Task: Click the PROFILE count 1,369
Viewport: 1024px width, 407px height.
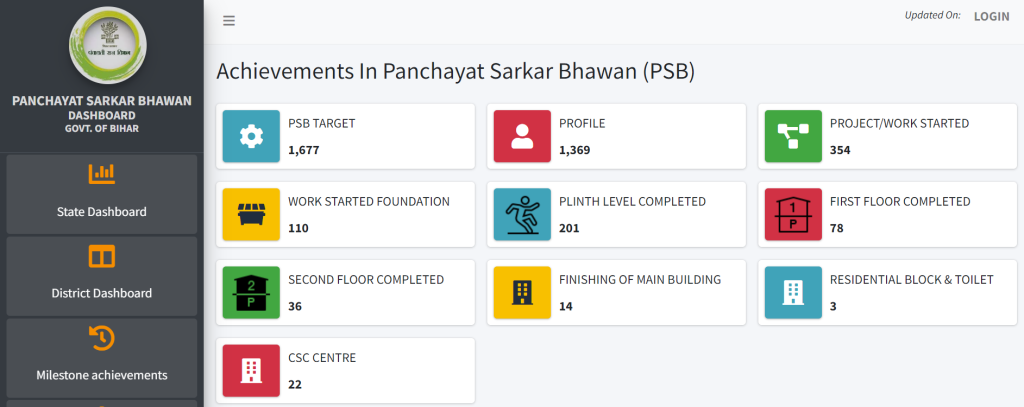Action: click(574, 150)
